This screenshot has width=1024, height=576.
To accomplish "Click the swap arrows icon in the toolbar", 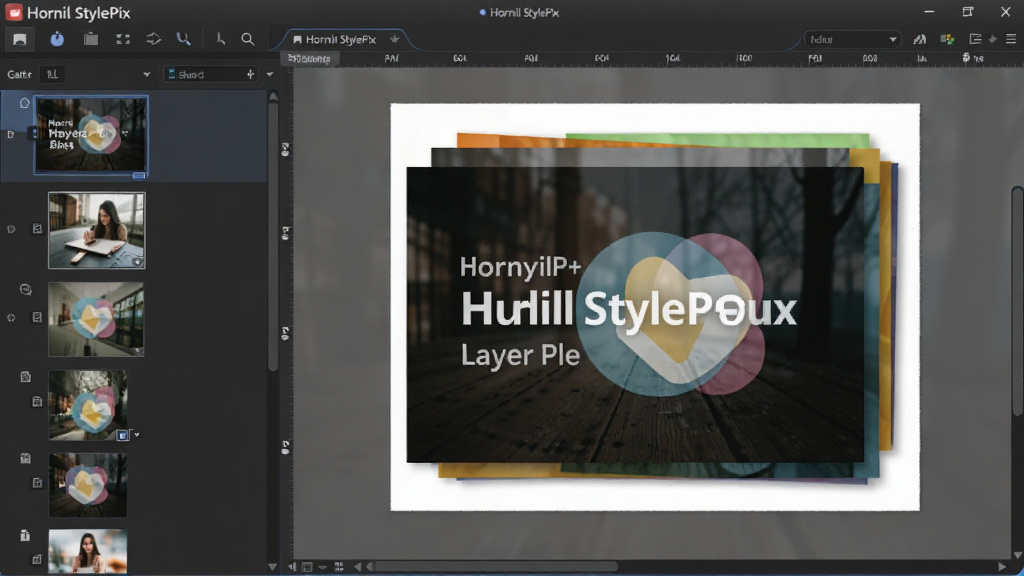I will coord(153,39).
